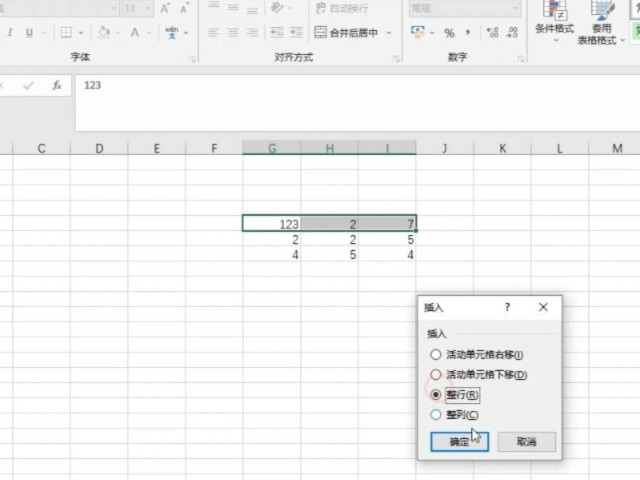Image resolution: width=640 pixels, height=480 pixels.
Task: Select column header M
Action: tap(617, 148)
